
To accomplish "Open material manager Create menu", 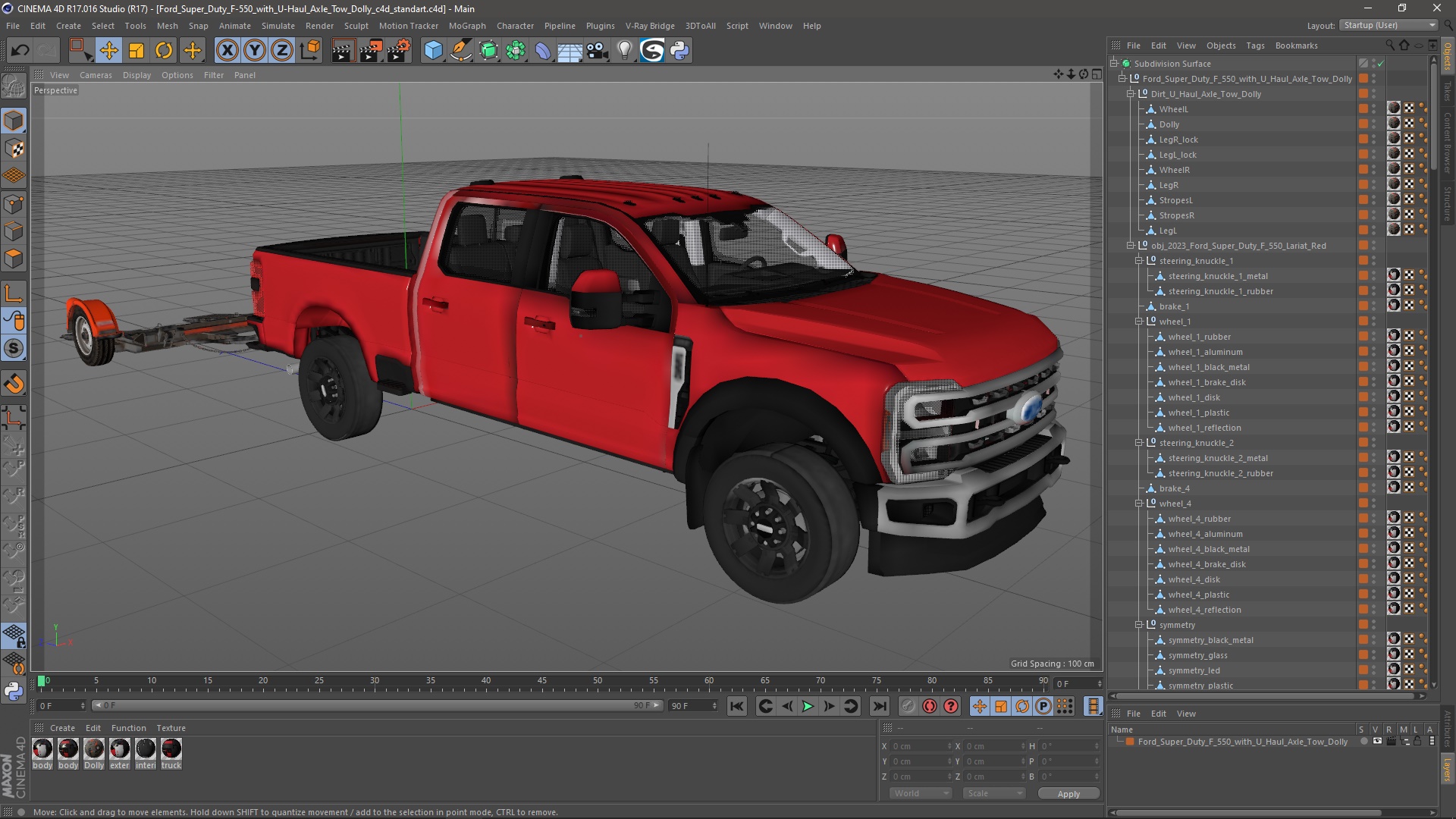I will coord(62,728).
